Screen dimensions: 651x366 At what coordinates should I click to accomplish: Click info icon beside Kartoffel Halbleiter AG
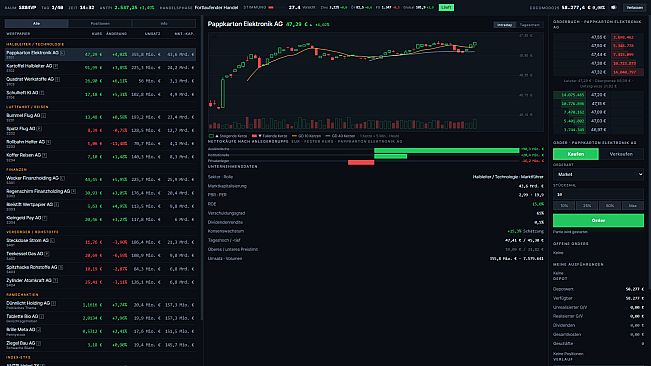tap(56, 66)
